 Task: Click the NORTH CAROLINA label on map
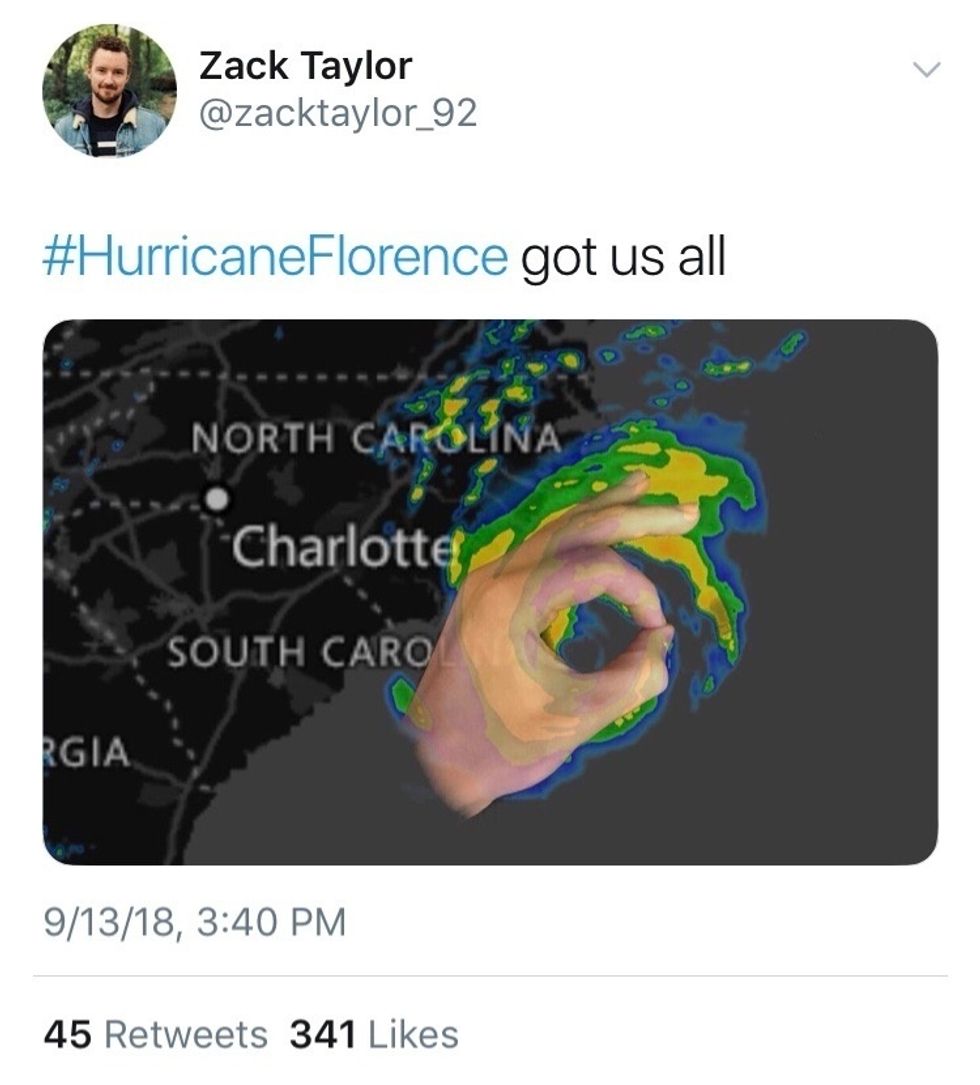pos(376,438)
